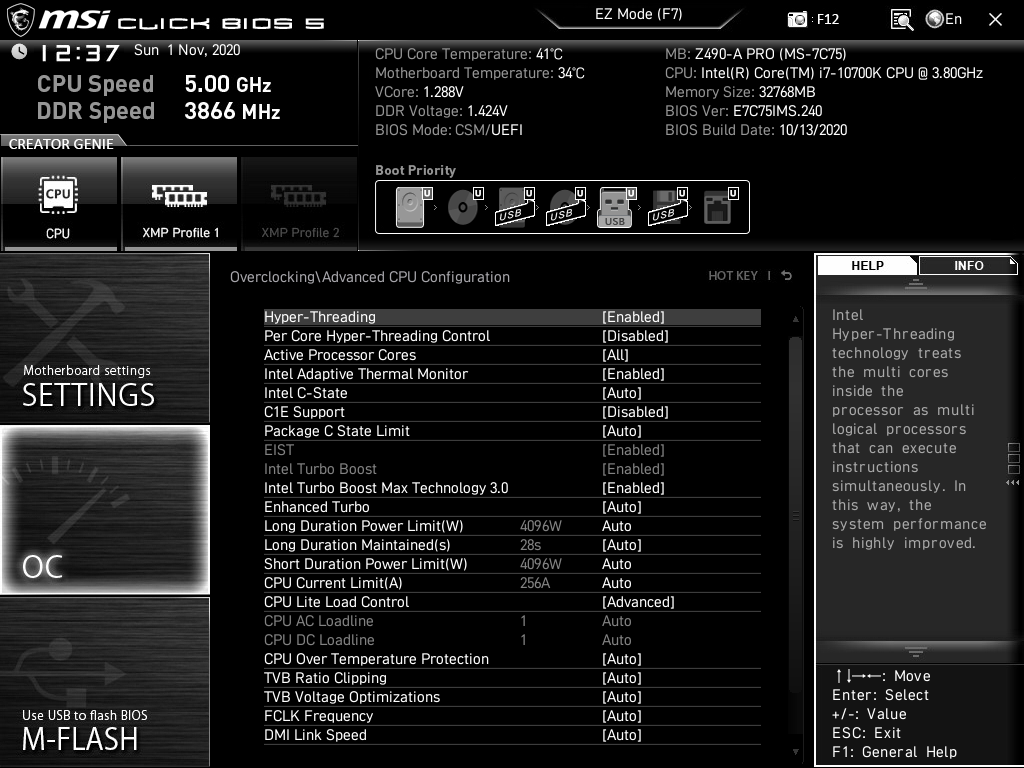Take a screenshot with the F12 camera icon
This screenshot has height=768, width=1024.
797,20
